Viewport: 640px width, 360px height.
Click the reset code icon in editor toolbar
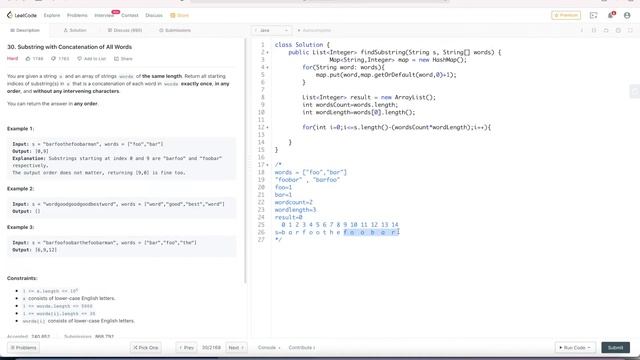point(606,30)
